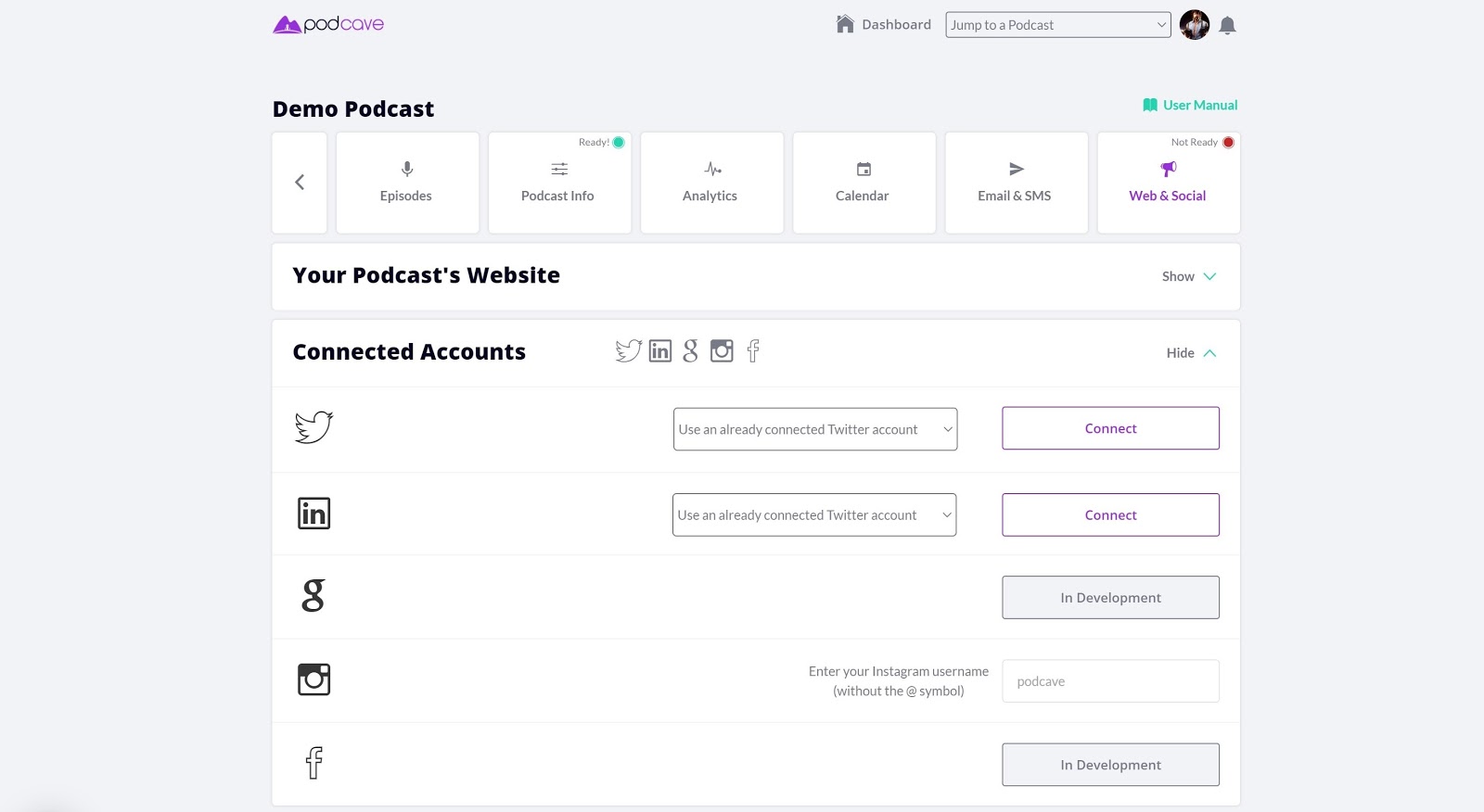Switch to the Podcast Info tab
The height and width of the screenshot is (812, 1484).
coord(559,183)
